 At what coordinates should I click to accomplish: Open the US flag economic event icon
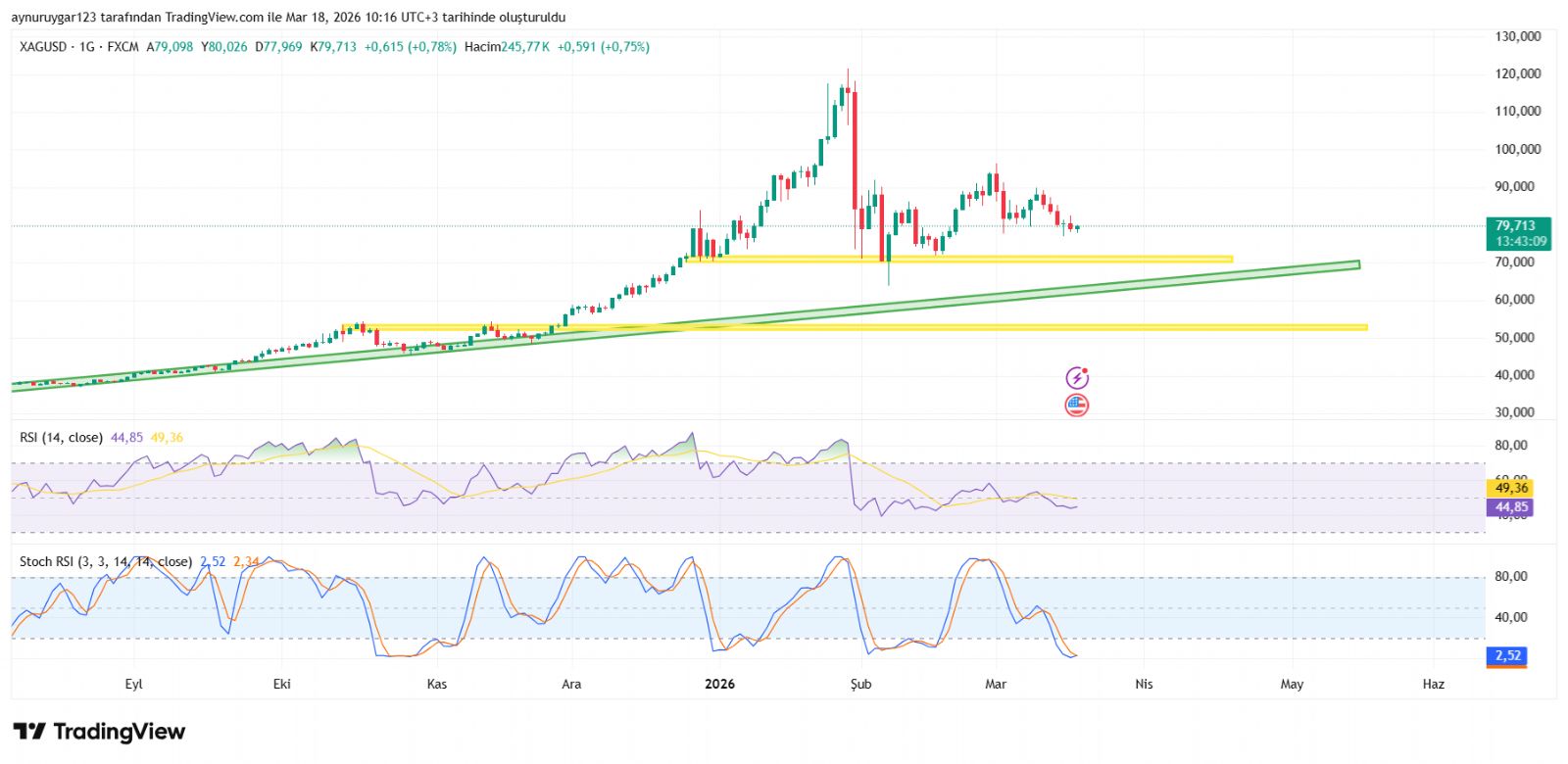click(x=1077, y=405)
